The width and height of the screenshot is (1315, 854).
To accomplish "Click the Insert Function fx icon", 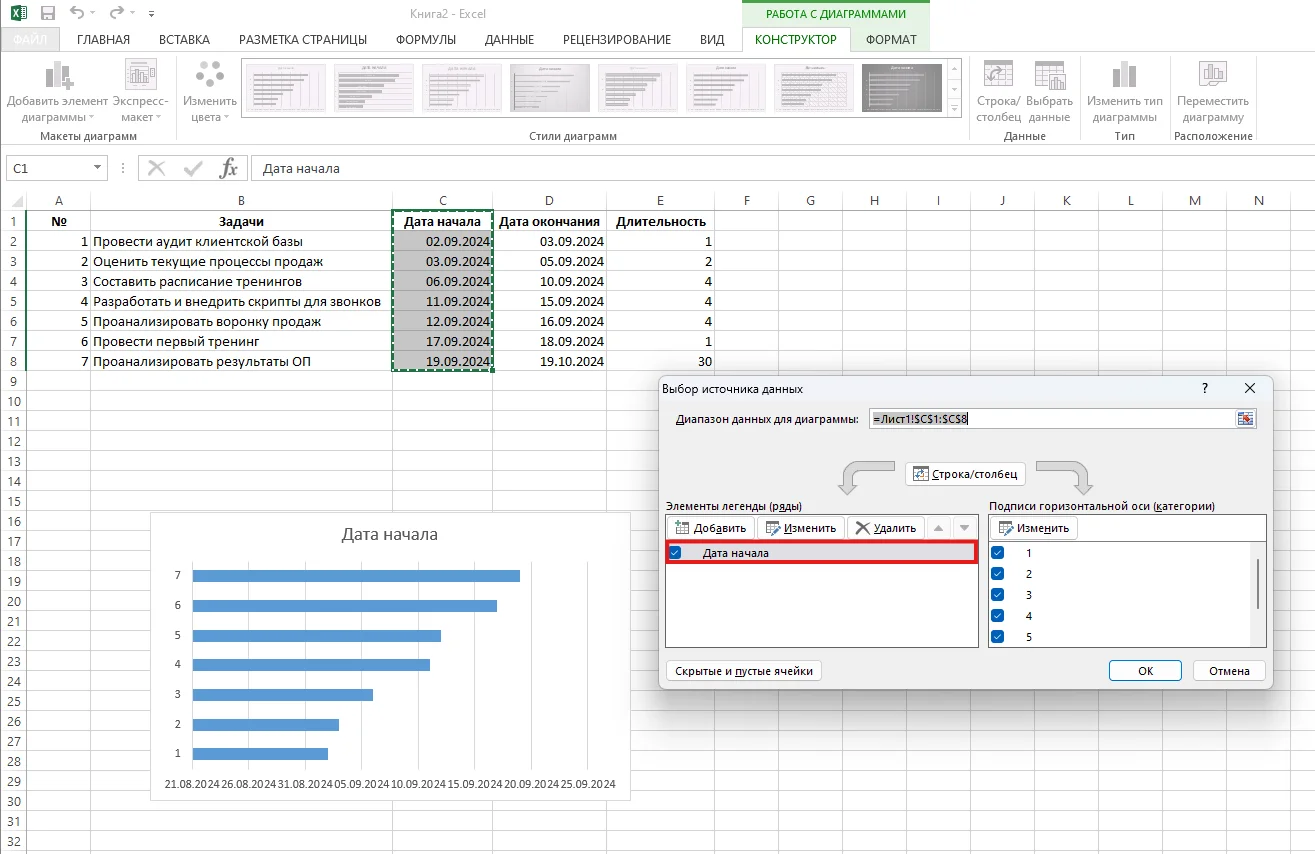I will 229,168.
